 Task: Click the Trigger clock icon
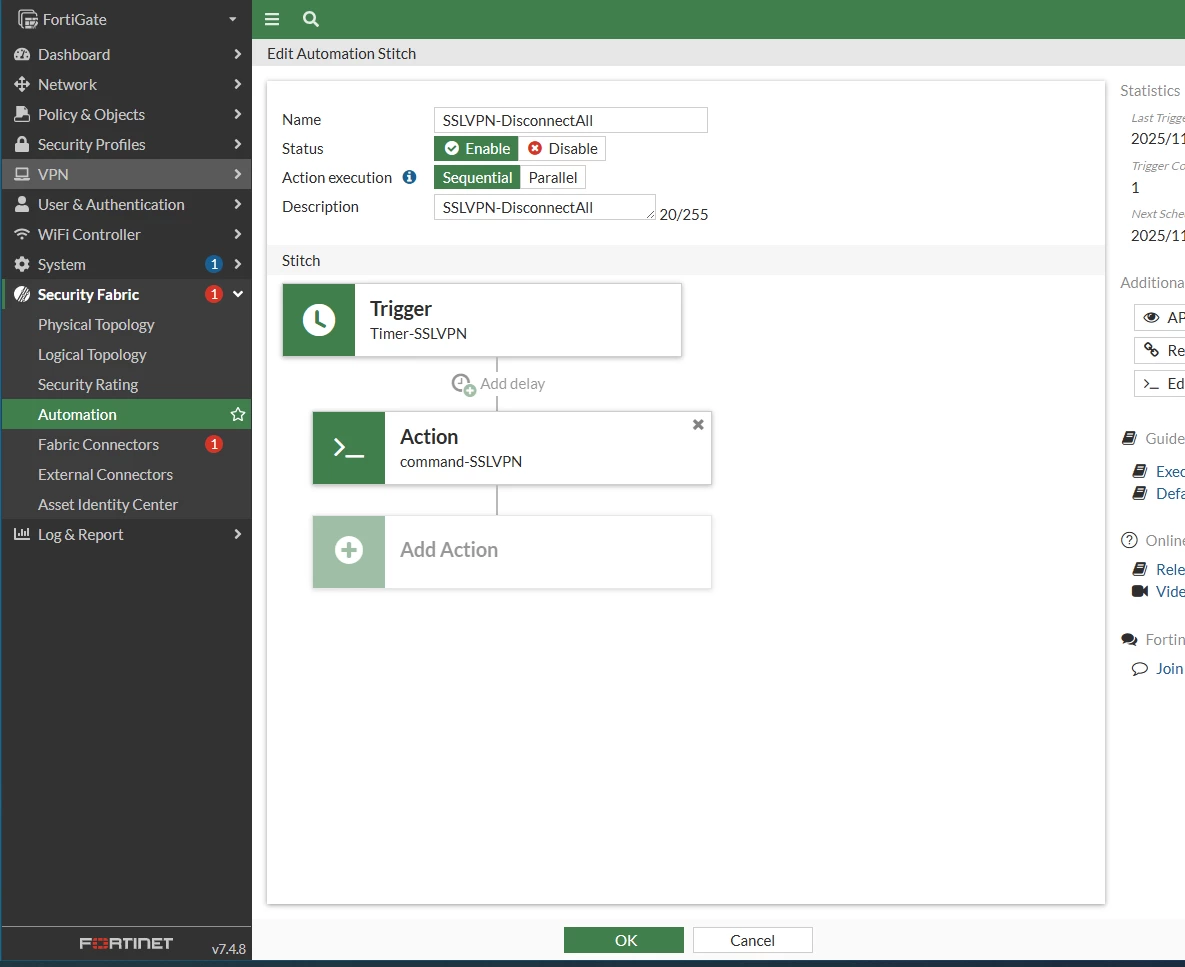click(319, 320)
